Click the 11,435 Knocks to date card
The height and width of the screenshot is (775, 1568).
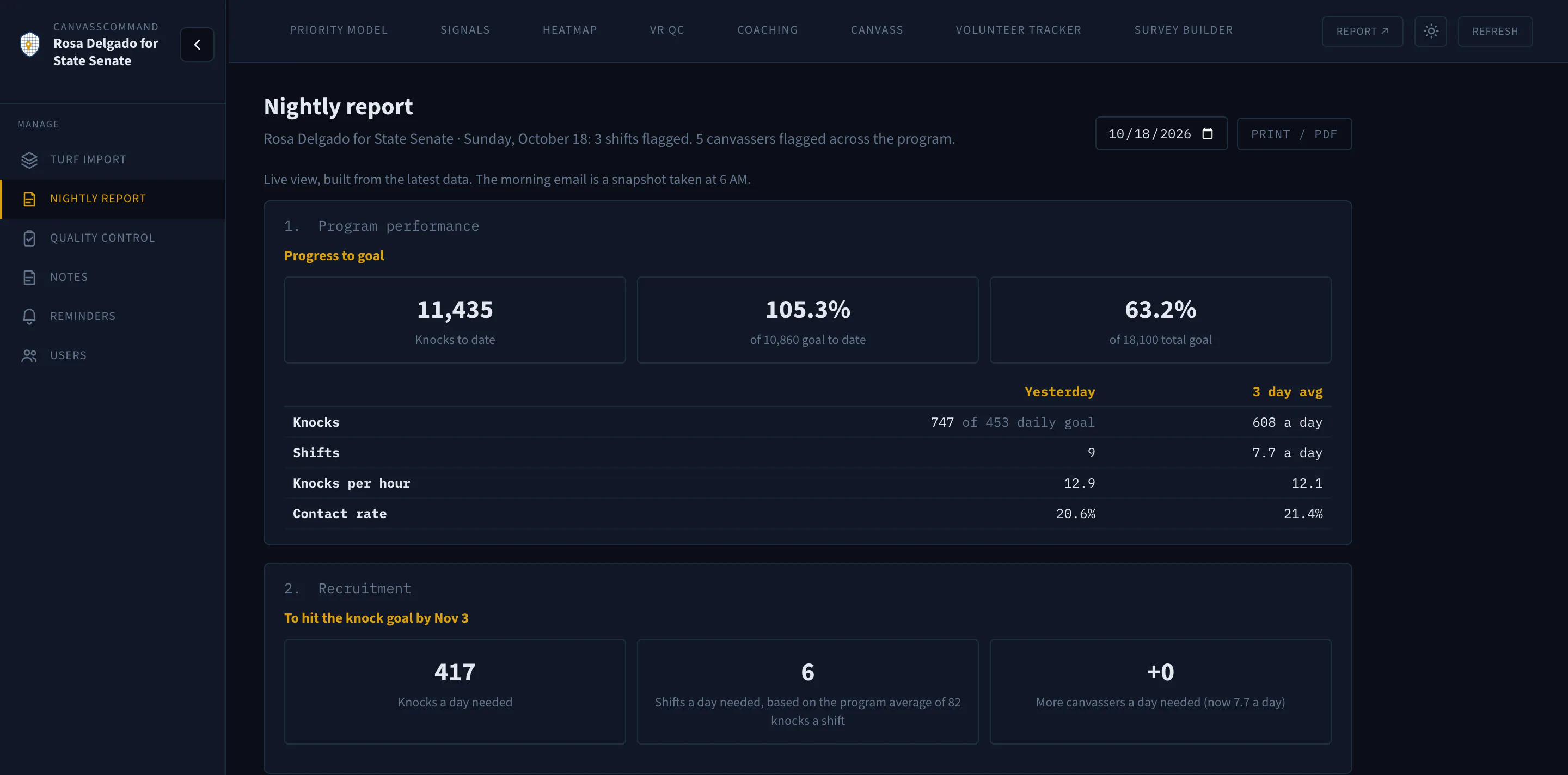tap(455, 320)
